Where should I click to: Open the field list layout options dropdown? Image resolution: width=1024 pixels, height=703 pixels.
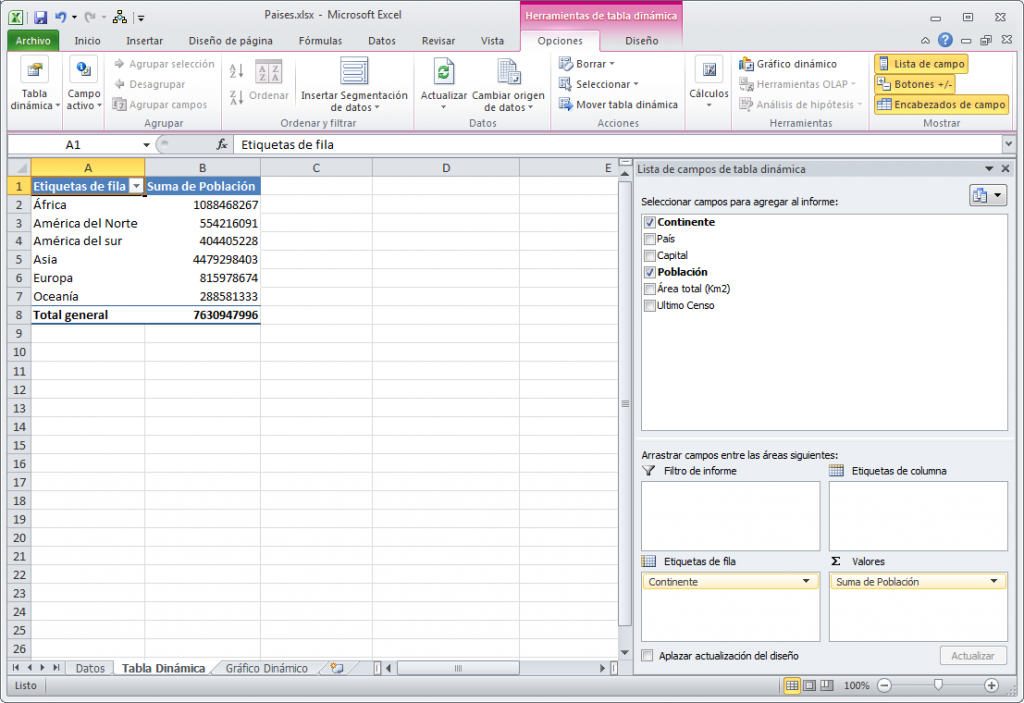pos(987,195)
